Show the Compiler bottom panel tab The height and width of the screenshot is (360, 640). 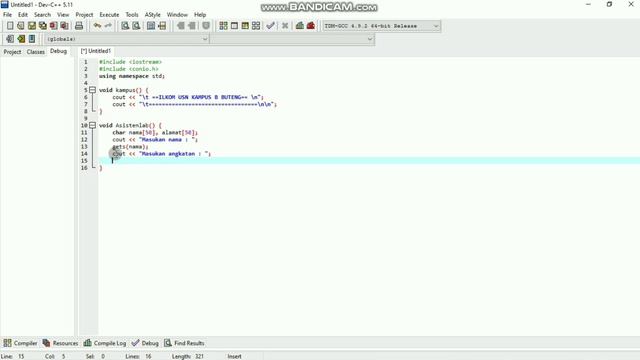pos(20,343)
